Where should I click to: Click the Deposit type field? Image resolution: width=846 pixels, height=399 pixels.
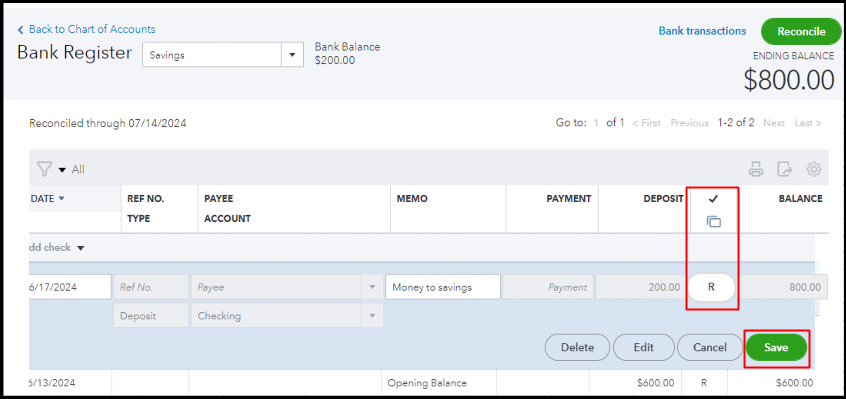(x=151, y=315)
